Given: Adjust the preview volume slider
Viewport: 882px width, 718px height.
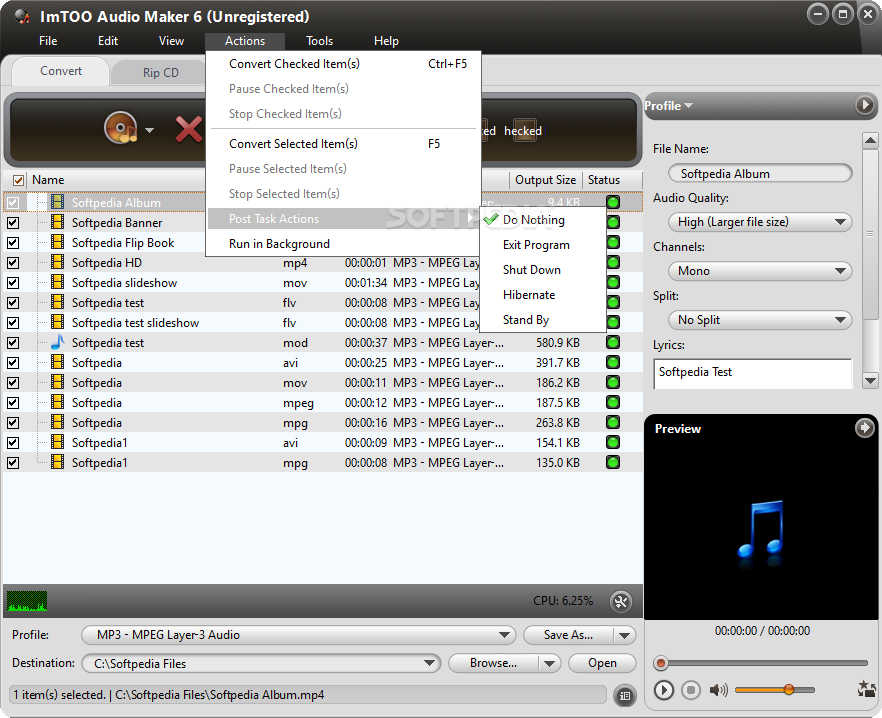Looking at the screenshot, I should click(x=774, y=689).
